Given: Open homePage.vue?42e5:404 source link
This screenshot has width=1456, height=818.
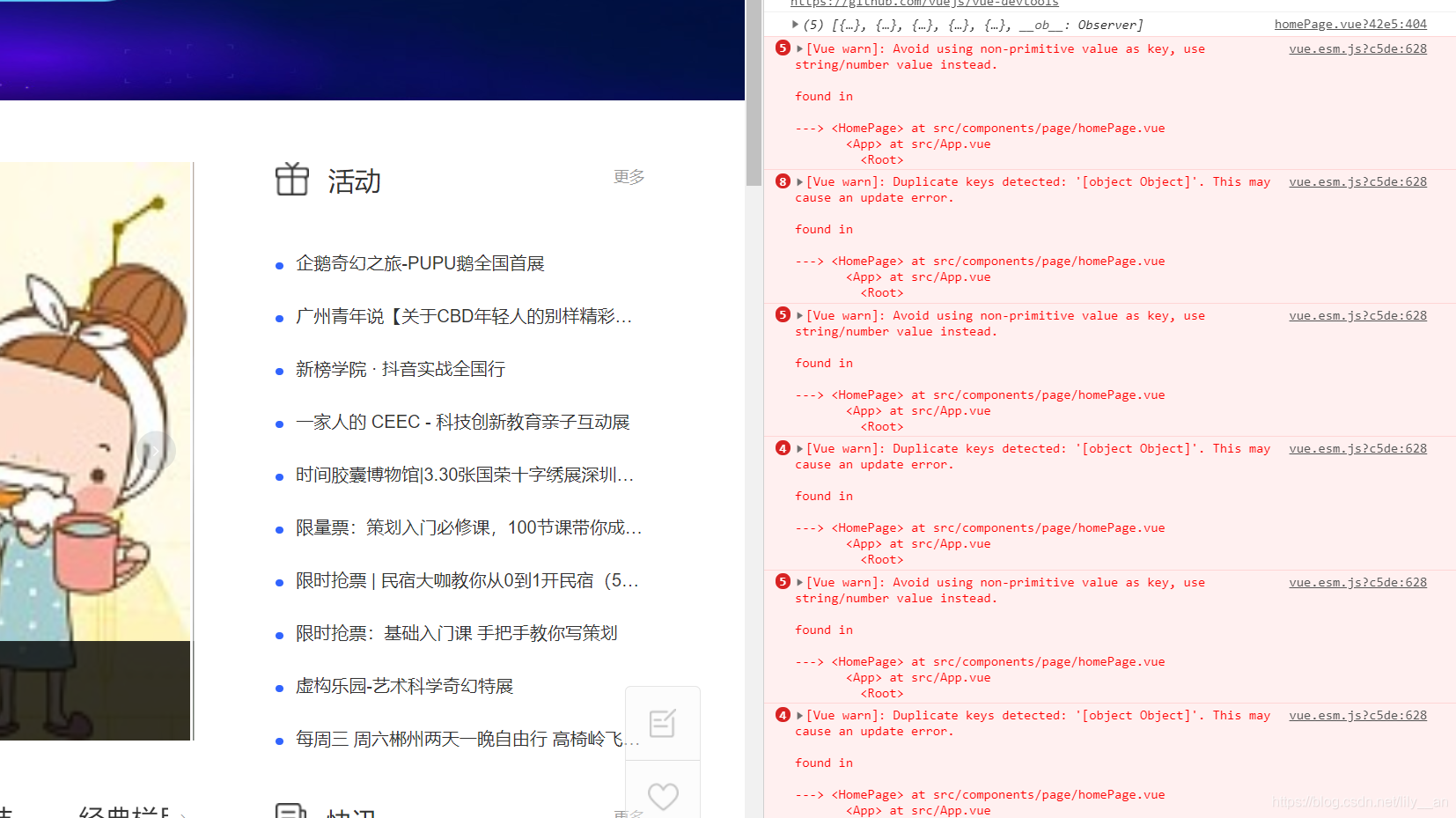Looking at the screenshot, I should pos(1350,24).
